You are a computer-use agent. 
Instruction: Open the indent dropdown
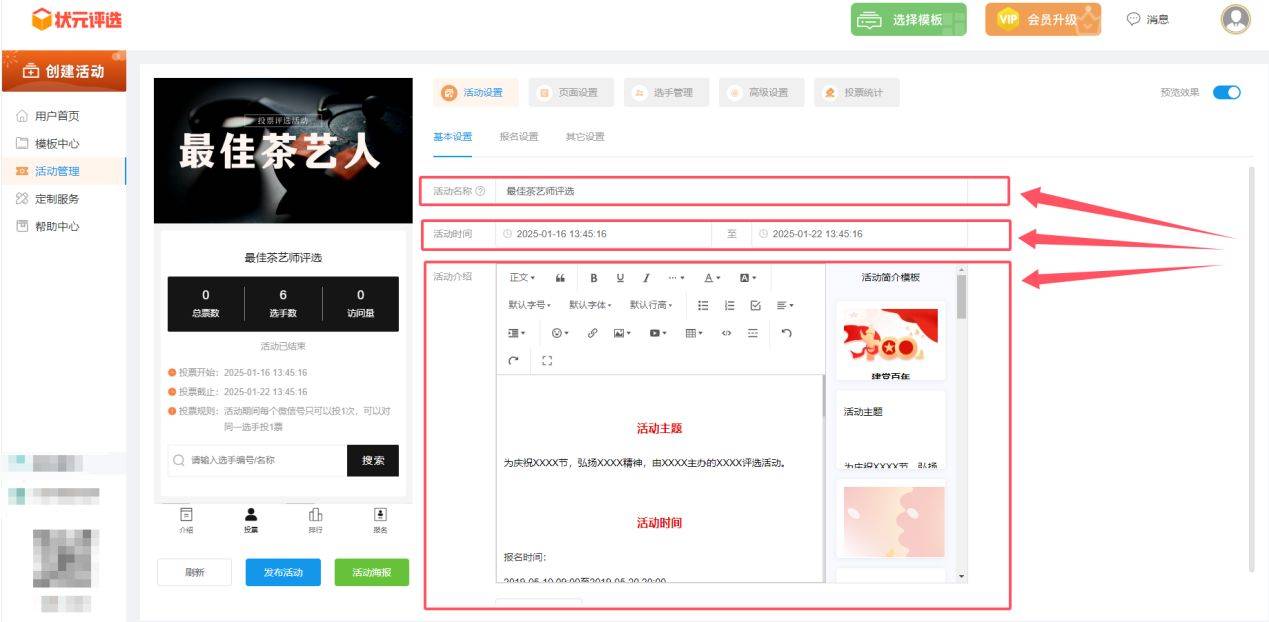click(x=516, y=333)
